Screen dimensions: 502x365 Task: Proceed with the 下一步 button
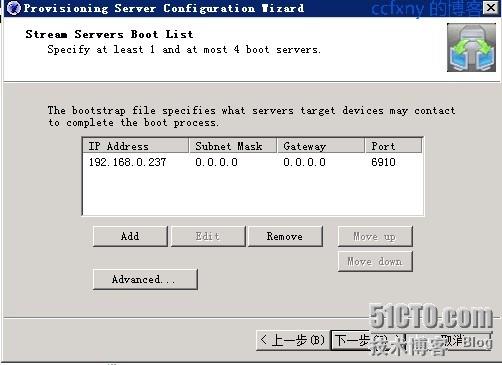click(368, 340)
